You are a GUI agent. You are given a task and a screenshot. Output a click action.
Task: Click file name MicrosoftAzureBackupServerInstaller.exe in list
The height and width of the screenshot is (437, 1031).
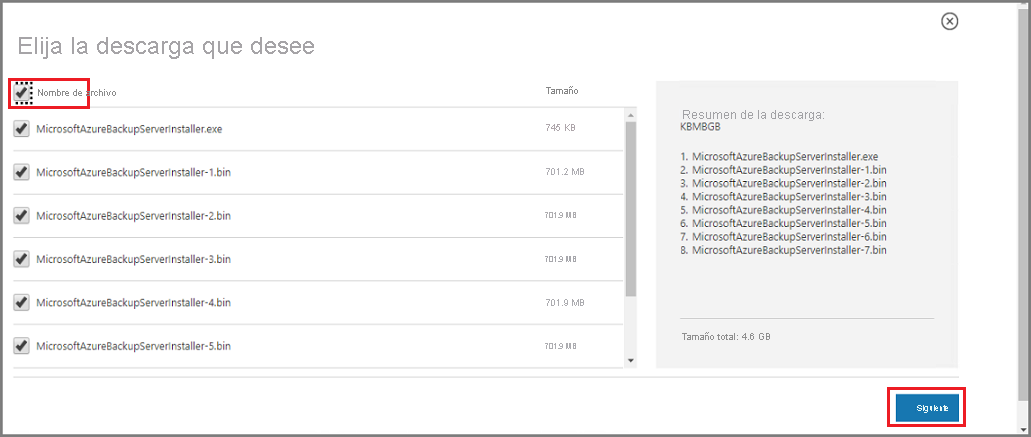(130, 129)
